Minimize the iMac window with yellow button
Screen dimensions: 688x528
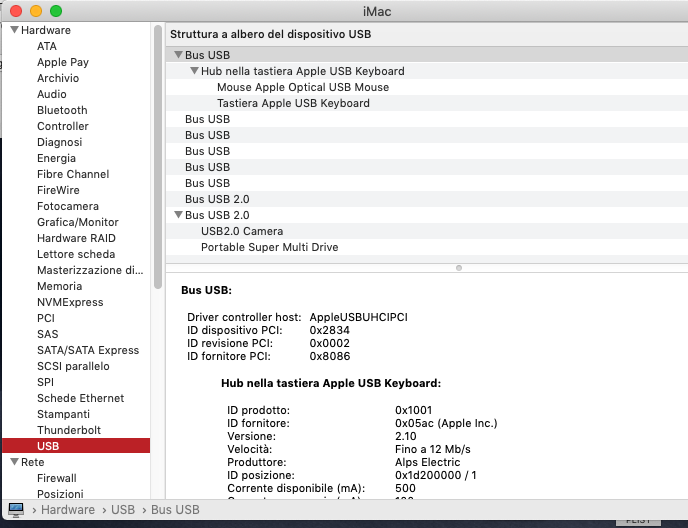click(36, 11)
